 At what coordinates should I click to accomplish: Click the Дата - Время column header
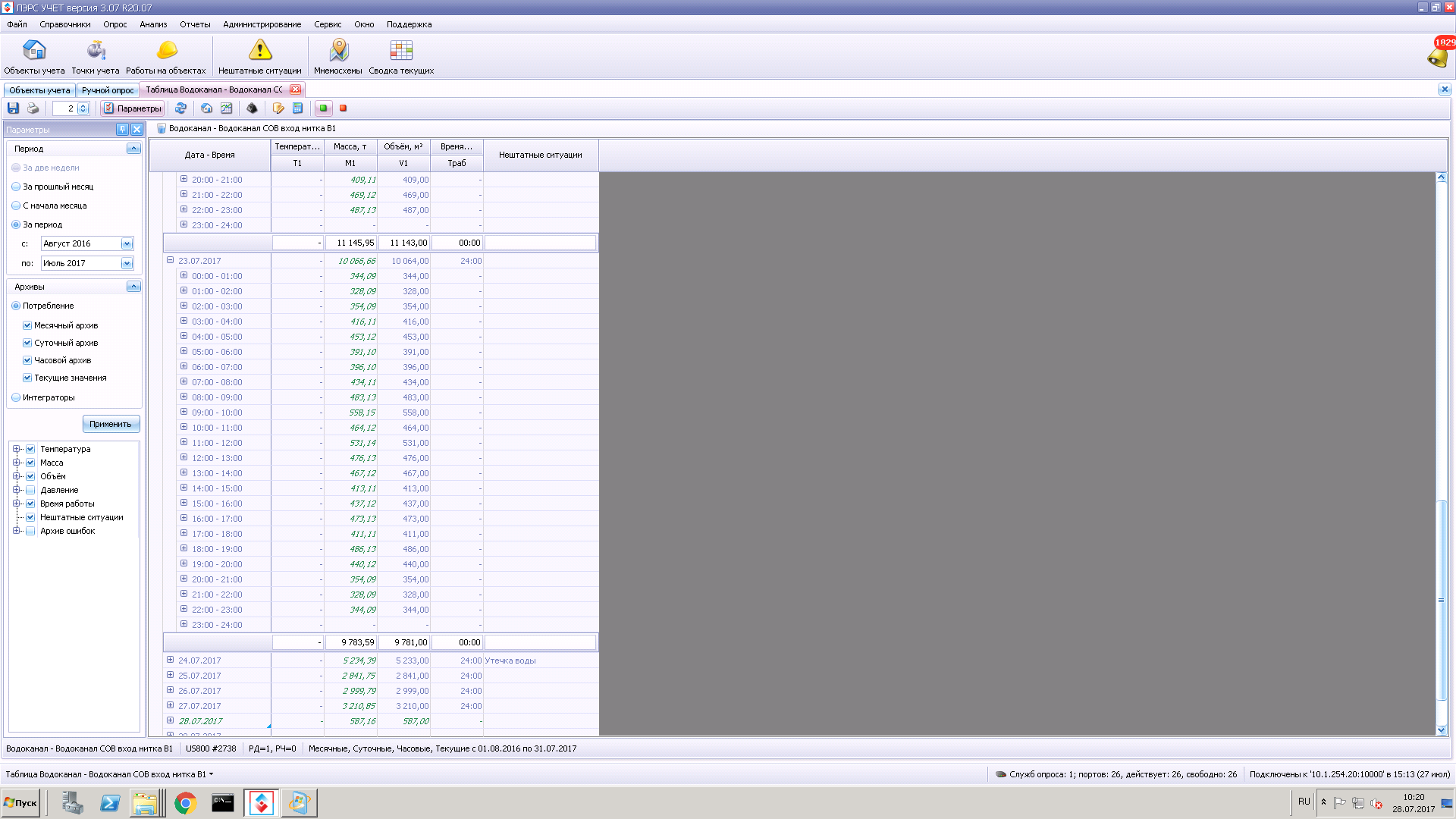(x=210, y=155)
